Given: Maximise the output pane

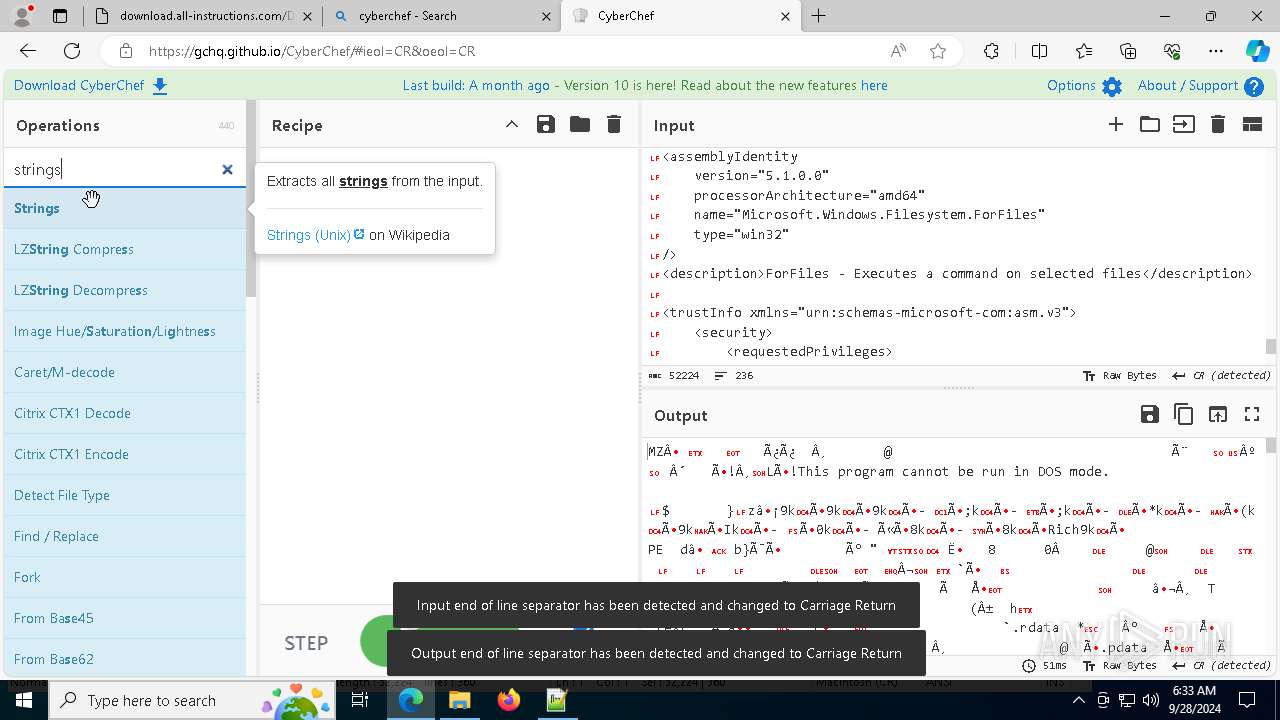Looking at the screenshot, I should (1252, 414).
